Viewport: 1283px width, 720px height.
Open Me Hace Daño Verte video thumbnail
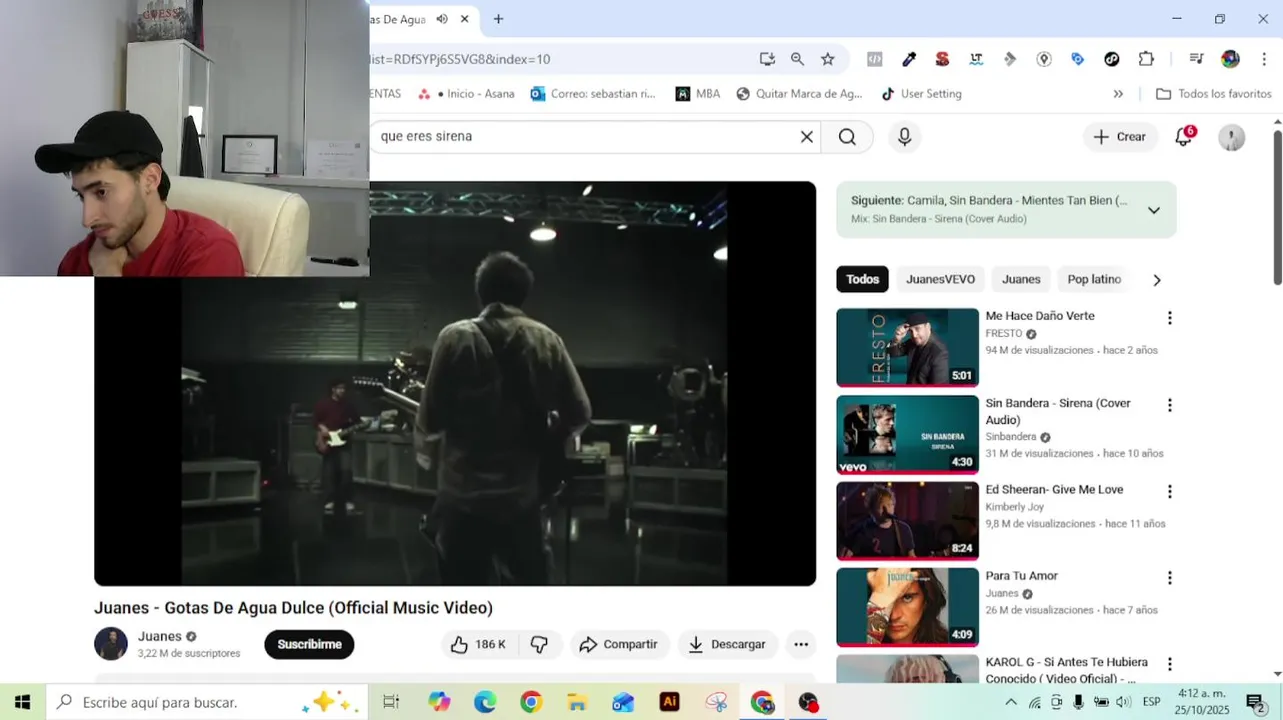click(x=907, y=347)
